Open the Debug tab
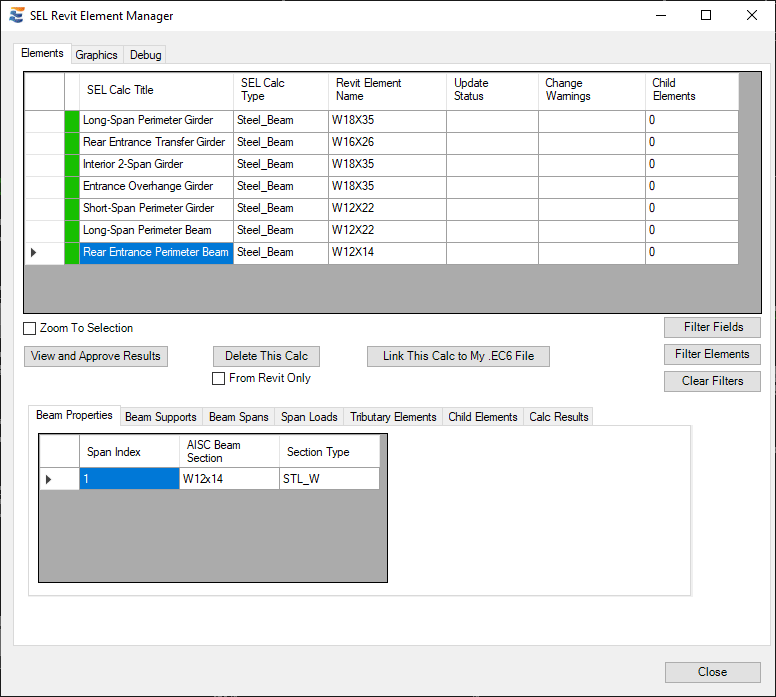 [x=145, y=55]
